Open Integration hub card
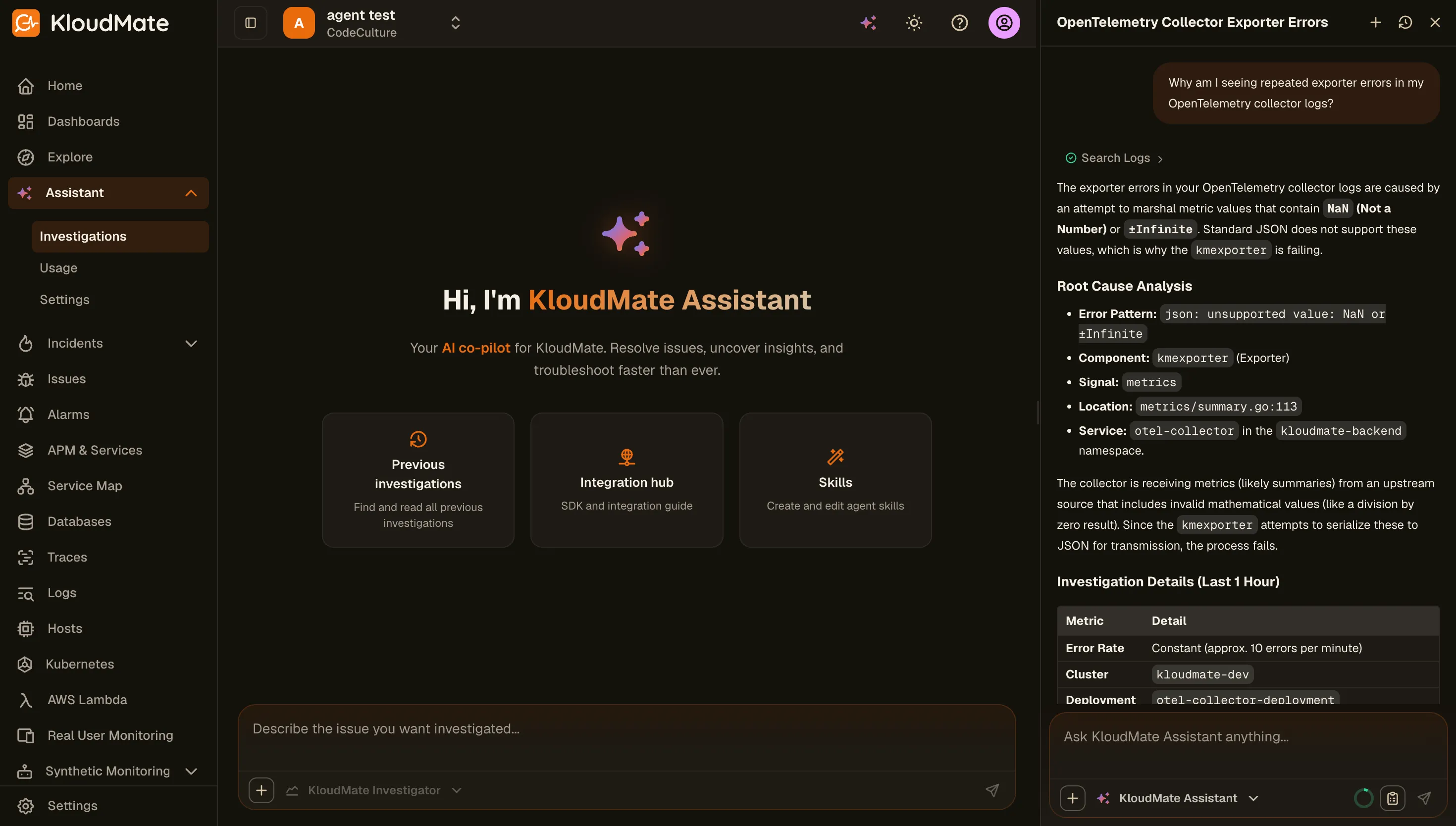 pyautogui.click(x=626, y=480)
